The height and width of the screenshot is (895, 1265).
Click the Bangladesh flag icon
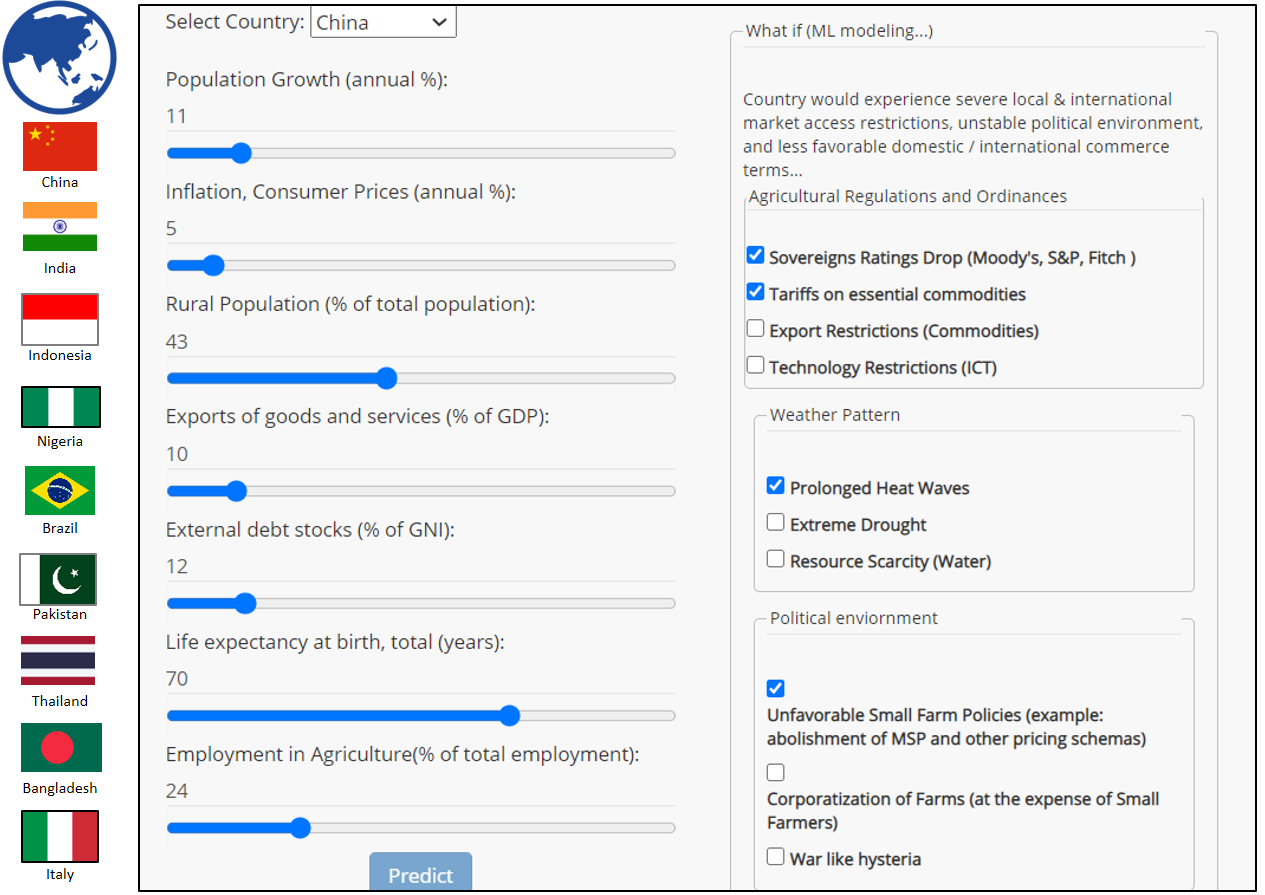click(x=60, y=748)
